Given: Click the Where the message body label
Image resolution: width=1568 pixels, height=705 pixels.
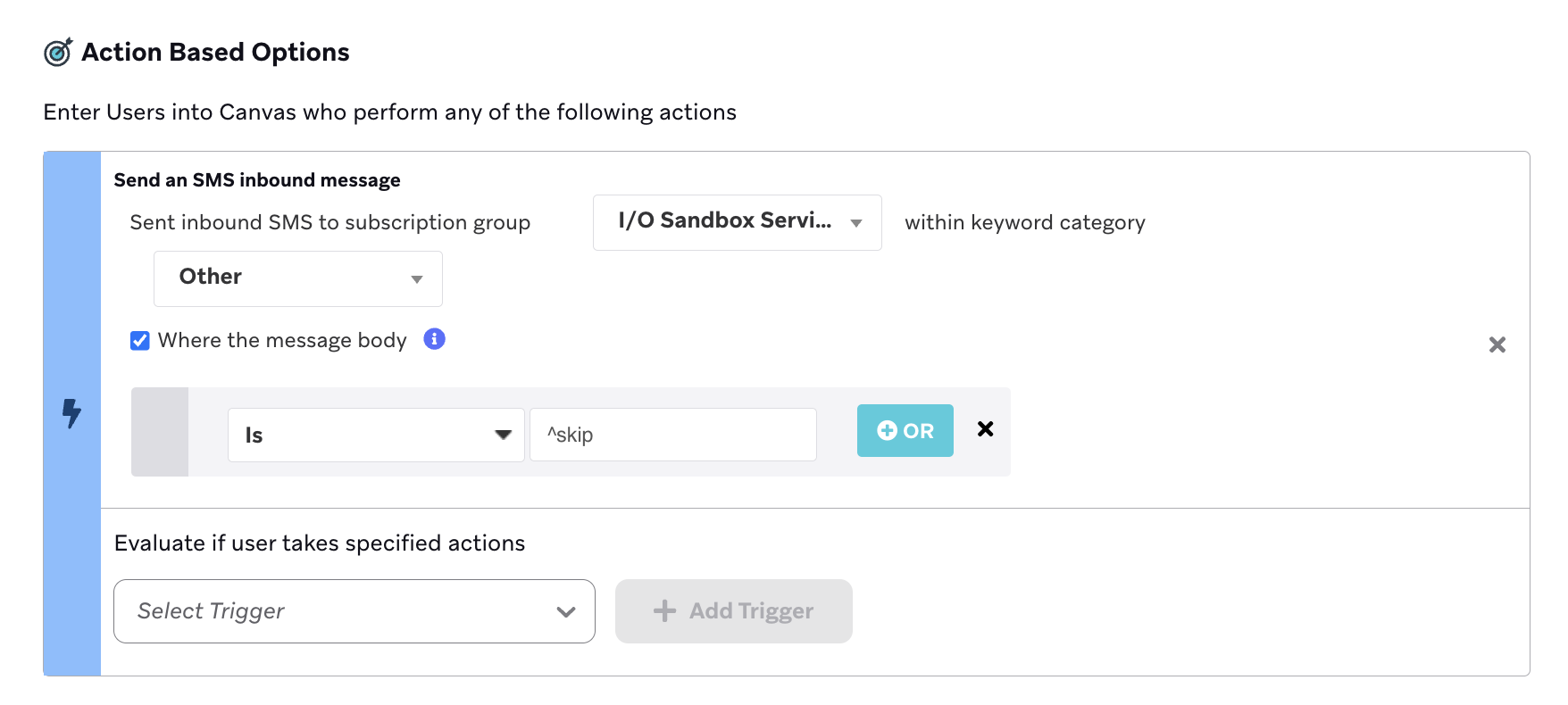Looking at the screenshot, I should pos(282,341).
